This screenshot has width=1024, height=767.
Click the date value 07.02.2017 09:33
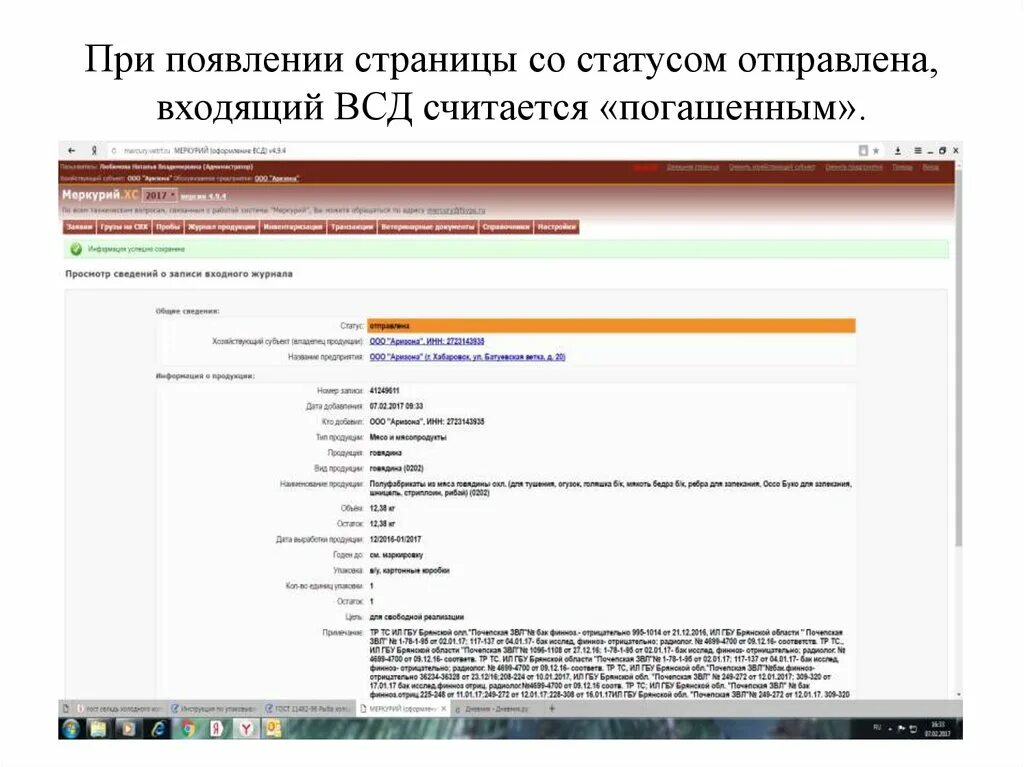click(396, 406)
